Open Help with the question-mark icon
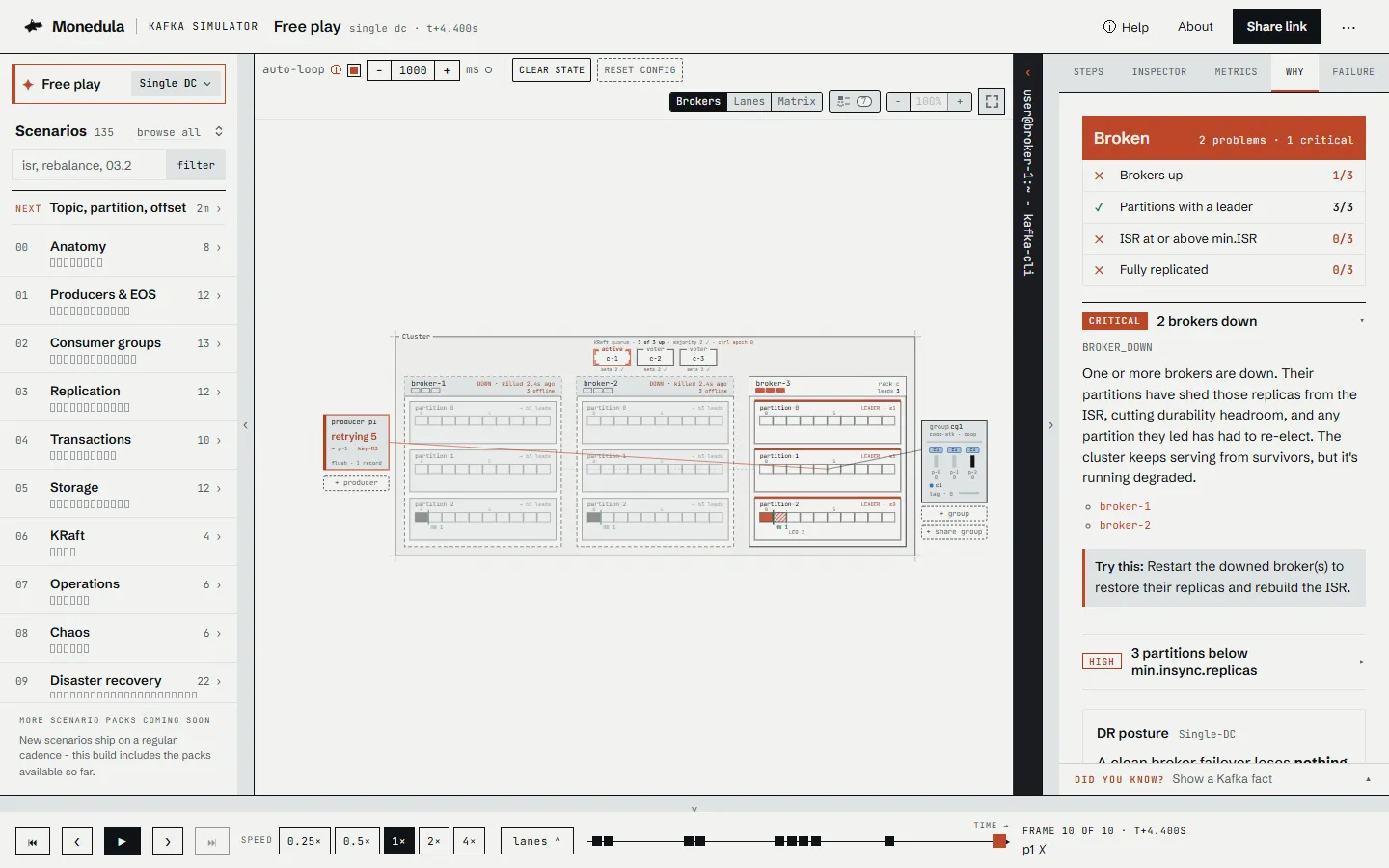 click(x=1126, y=27)
